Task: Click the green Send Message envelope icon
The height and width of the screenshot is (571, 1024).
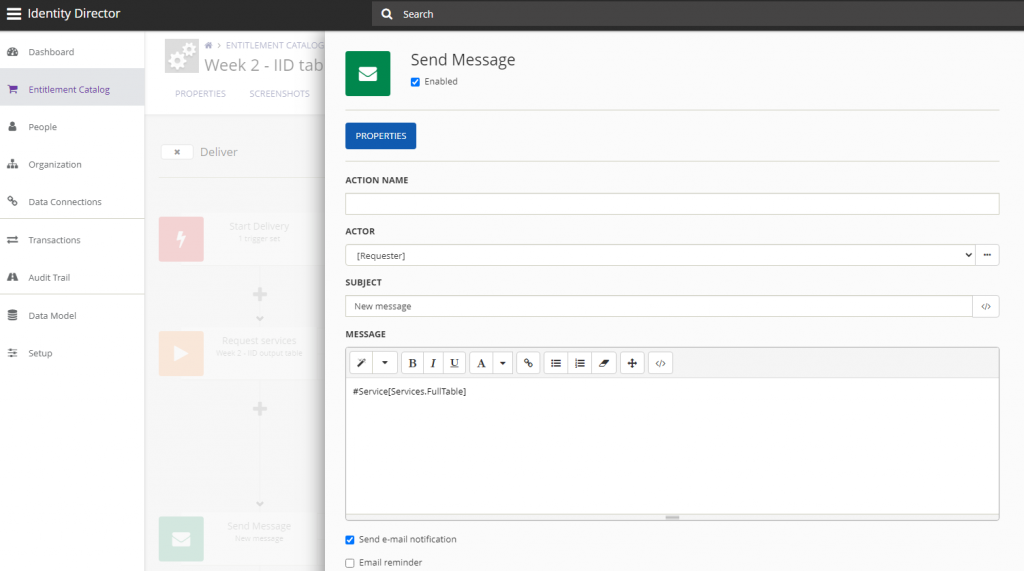Action: pyautogui.click(x=368, y=74)
